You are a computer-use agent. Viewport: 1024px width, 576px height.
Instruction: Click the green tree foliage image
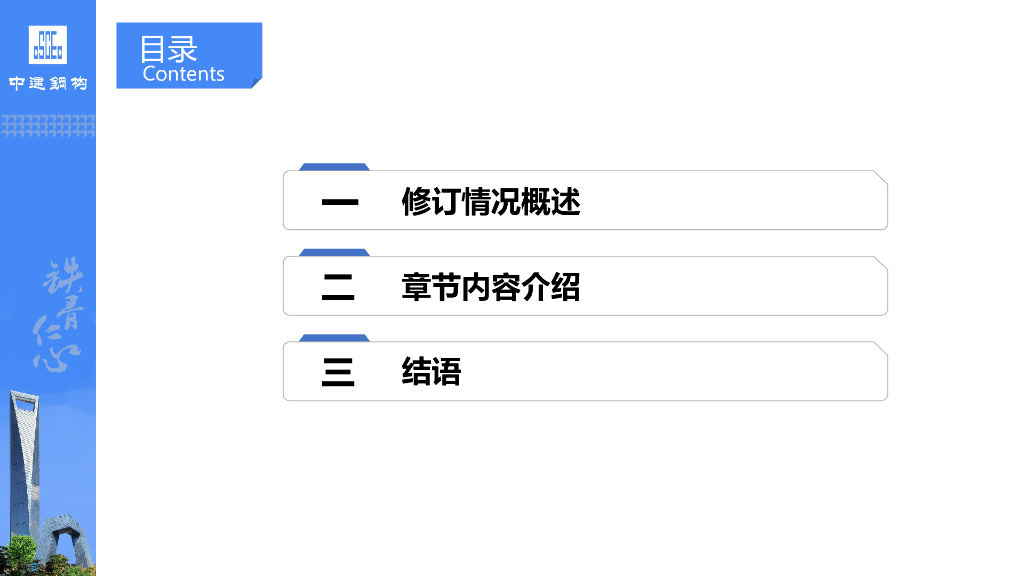click(x=18, y=555)
